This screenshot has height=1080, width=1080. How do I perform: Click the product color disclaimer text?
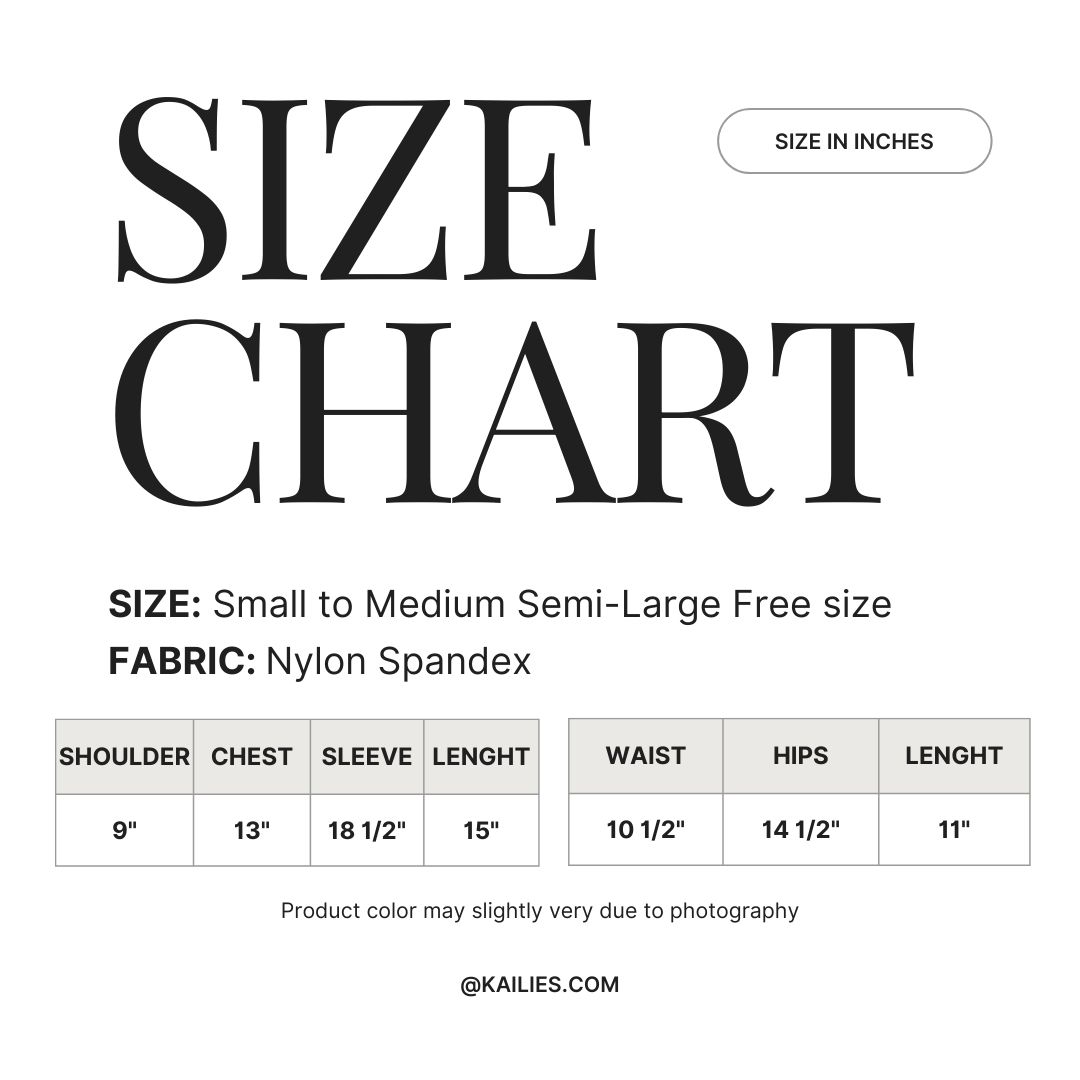(540, 910)
